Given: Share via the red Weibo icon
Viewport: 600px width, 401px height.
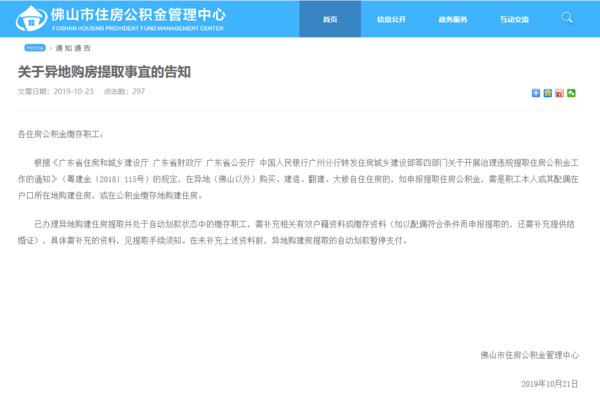Looking at the screenshot, I should tap(559, 93).
